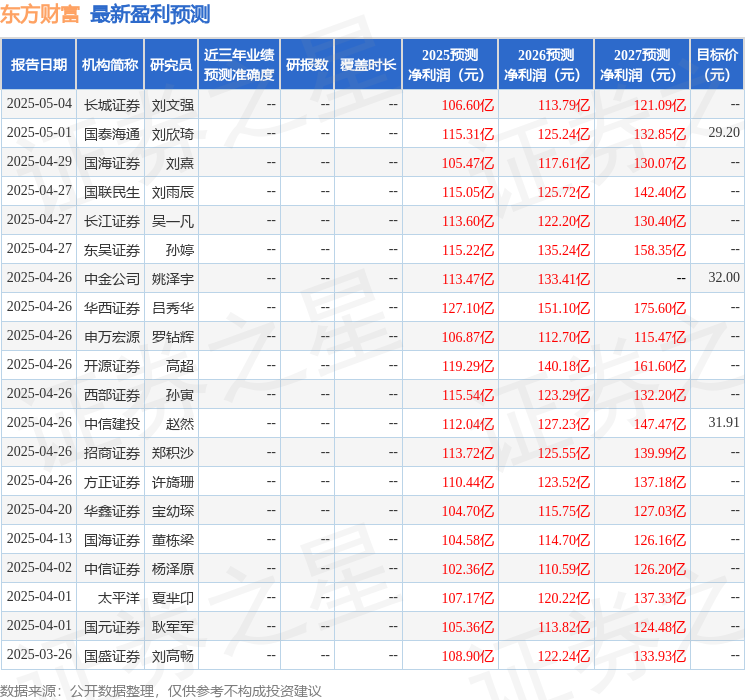Select analyst 董栋梁
The image size is (745, 700).
click(x=173, y=540)
